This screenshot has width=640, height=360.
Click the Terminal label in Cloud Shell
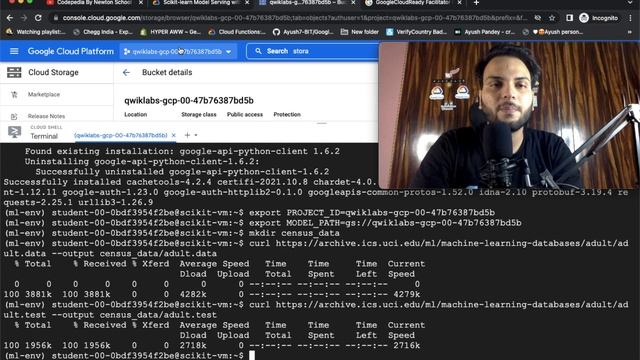coord(44,136)
